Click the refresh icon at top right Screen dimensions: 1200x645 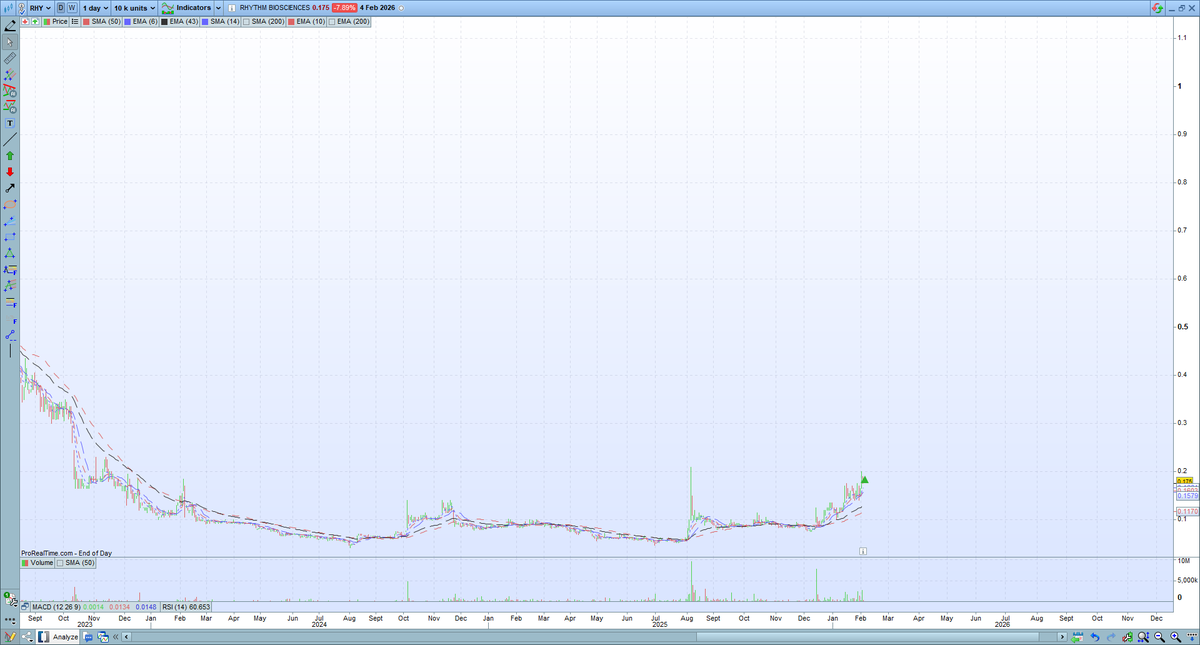tap(1158, 7)
